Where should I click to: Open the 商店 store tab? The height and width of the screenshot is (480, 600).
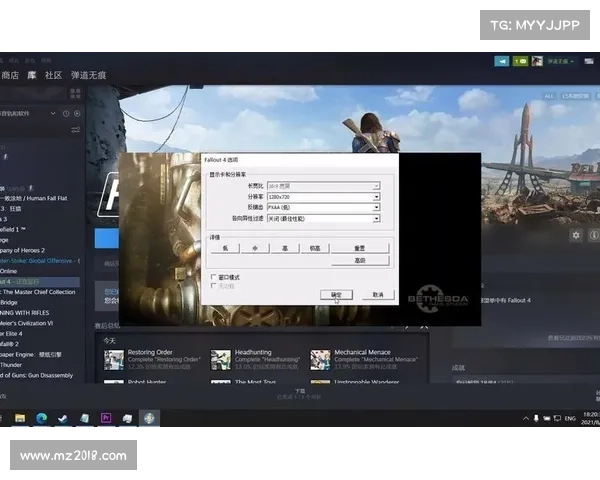coord(10,75)
